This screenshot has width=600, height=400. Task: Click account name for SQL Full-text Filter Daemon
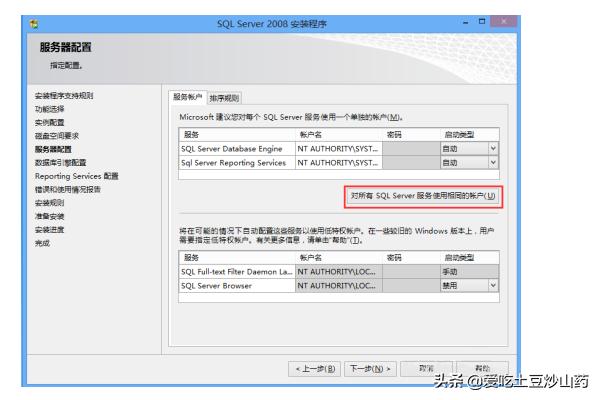click(339, 272)
